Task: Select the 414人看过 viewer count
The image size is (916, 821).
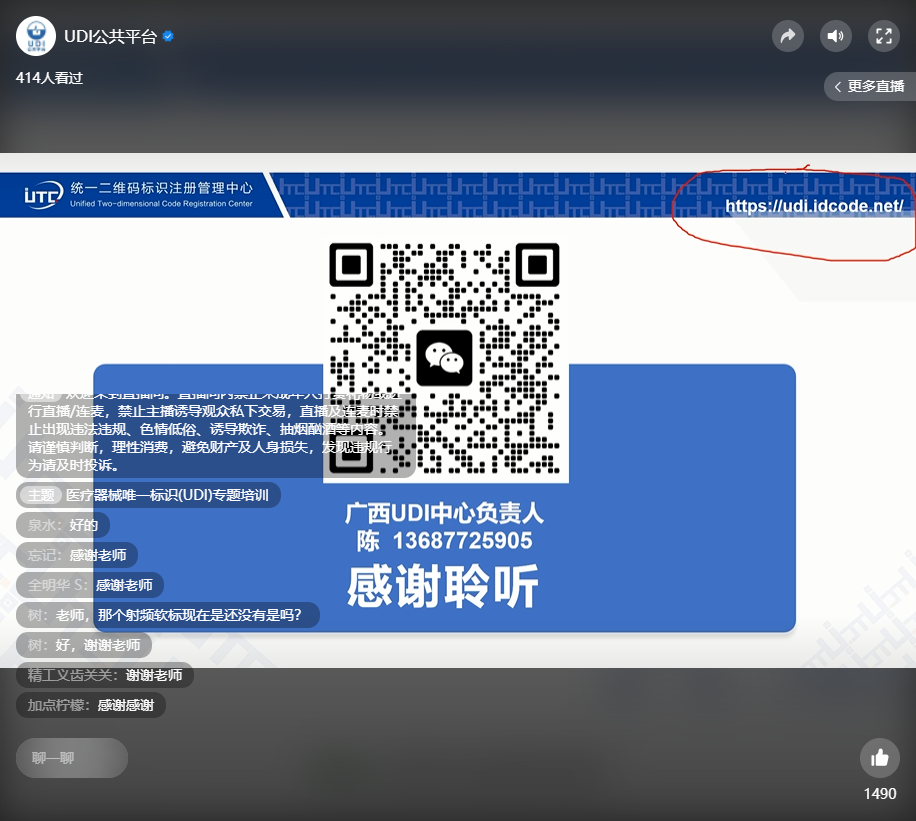Action: (x=49, y=78)
